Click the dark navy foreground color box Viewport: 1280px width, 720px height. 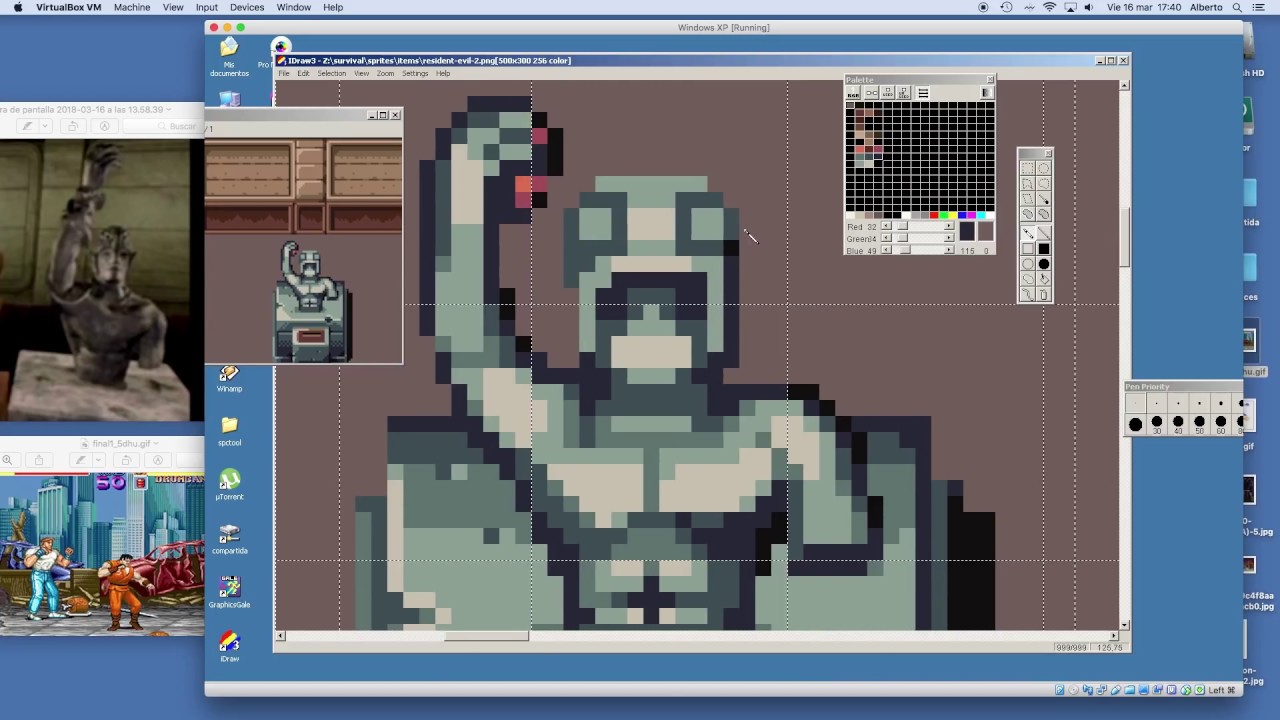click(x=967, y=231)
